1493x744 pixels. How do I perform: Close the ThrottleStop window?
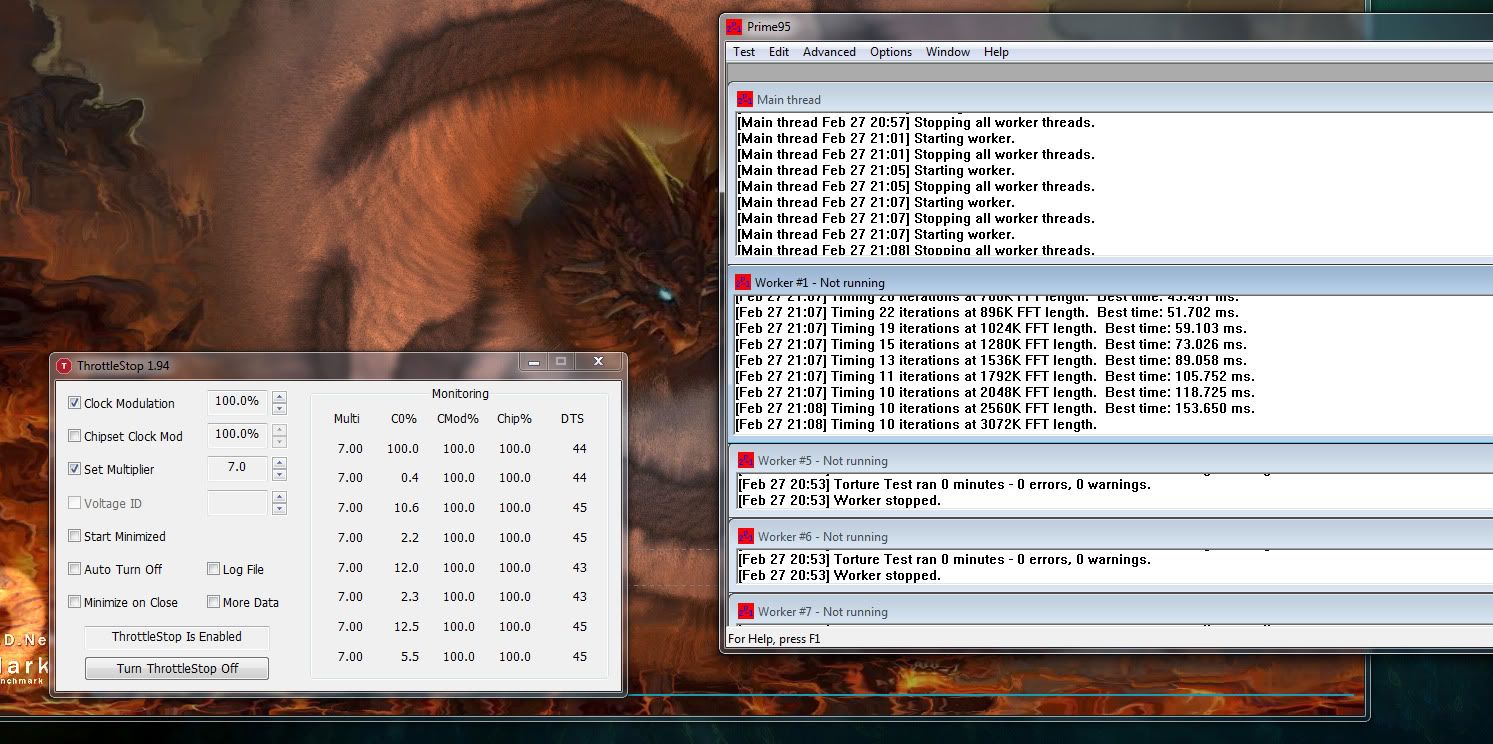[x=598, y=361]
